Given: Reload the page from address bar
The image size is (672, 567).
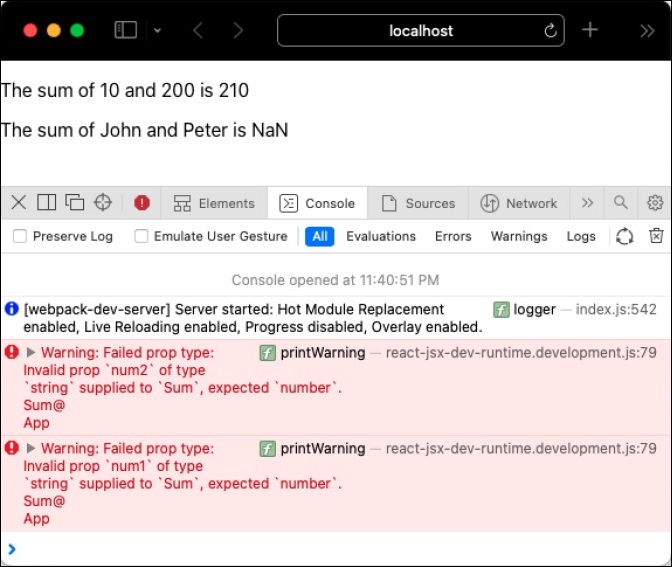Looking at the screenshot, I should tap(550, 31).
